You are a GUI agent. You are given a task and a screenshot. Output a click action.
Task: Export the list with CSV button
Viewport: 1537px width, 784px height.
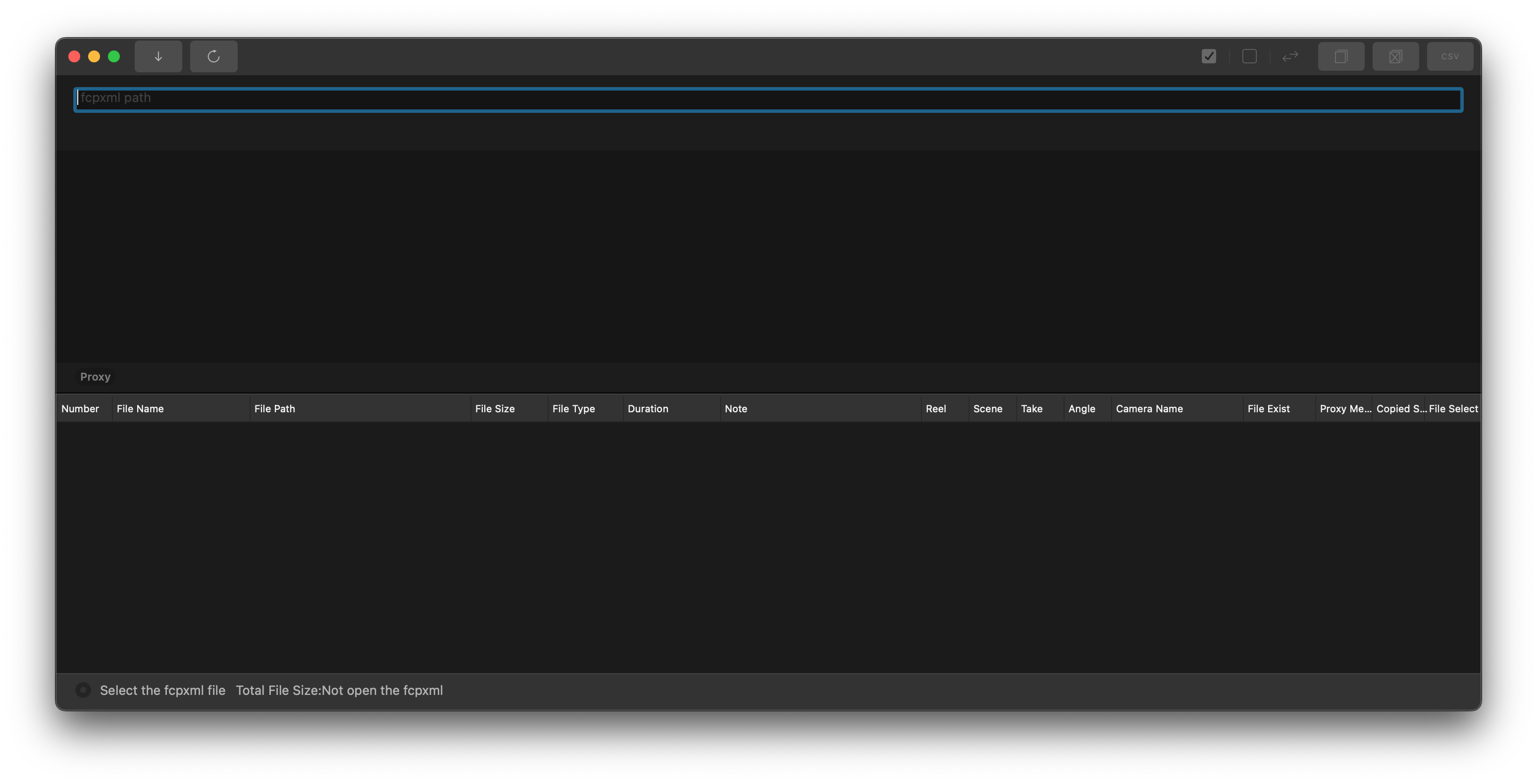(x=1450, y=56)
